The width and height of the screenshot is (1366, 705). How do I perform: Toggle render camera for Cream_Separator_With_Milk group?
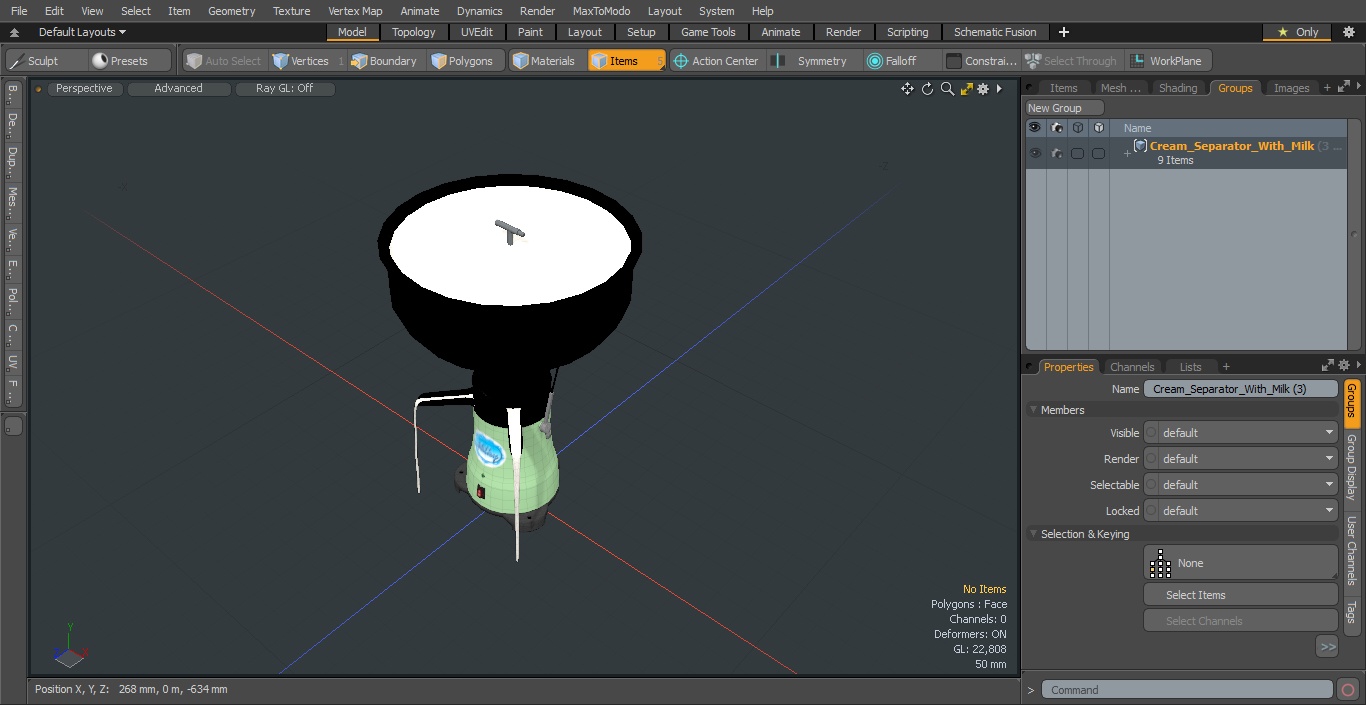pos(1056,153)
